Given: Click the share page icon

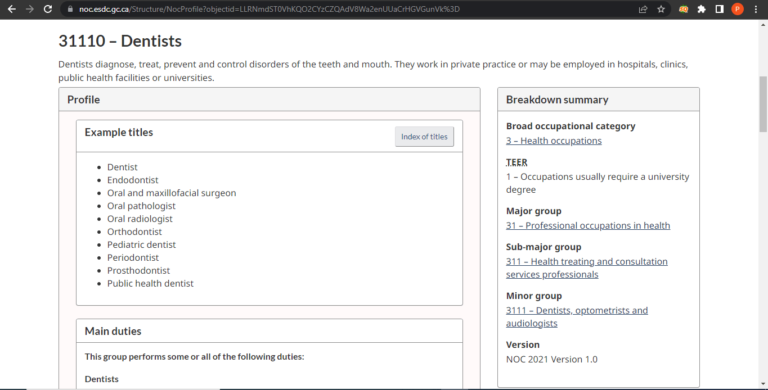Looking at the screenshot, I should (643, 9).
